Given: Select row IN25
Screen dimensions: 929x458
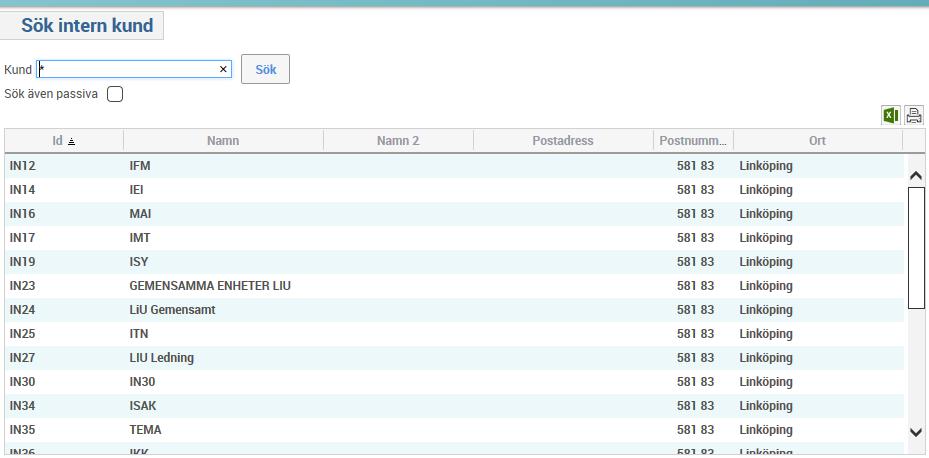Looking at the screenshot, I should tap(454, 334).
